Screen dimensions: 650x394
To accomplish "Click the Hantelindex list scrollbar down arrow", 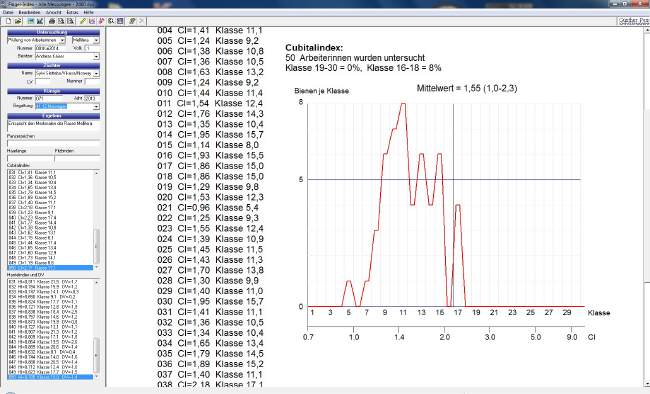I will click(97, 377).
